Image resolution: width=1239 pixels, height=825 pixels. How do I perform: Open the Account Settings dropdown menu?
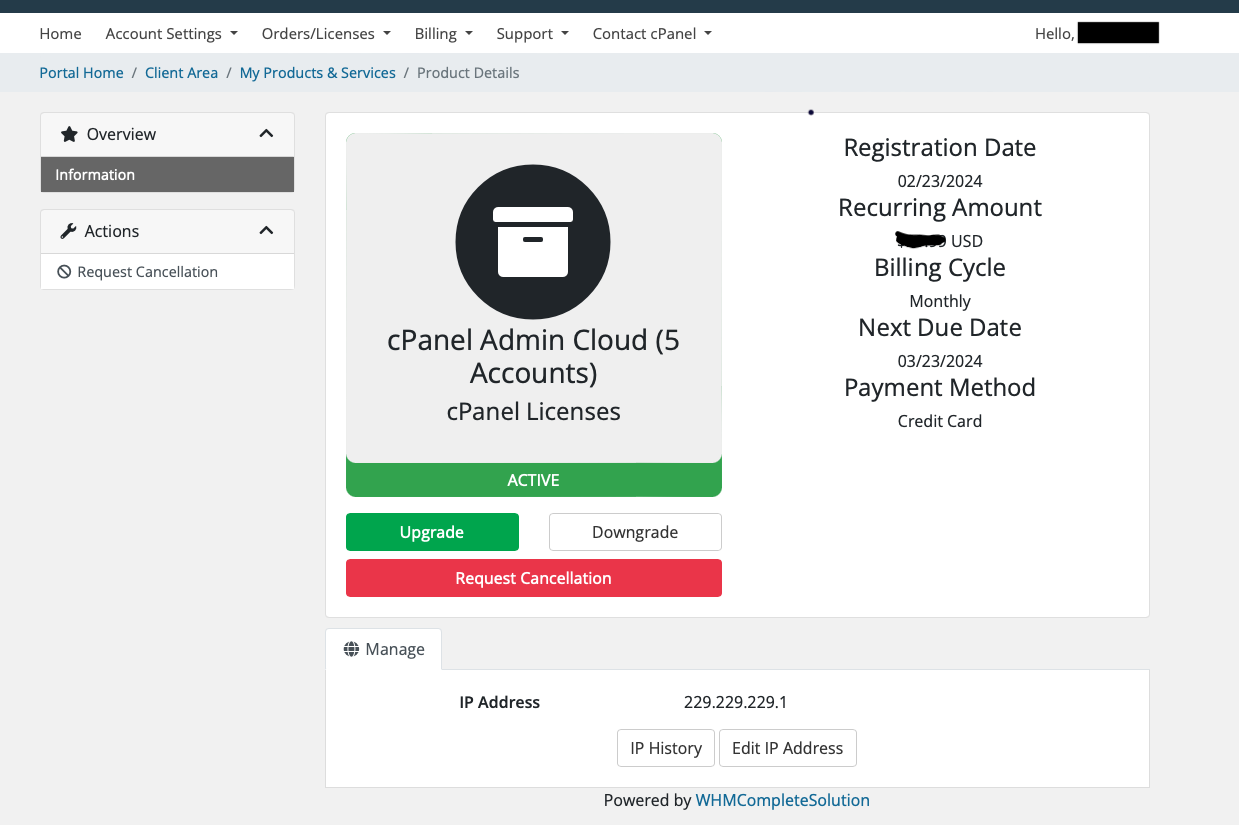[171, 34]
